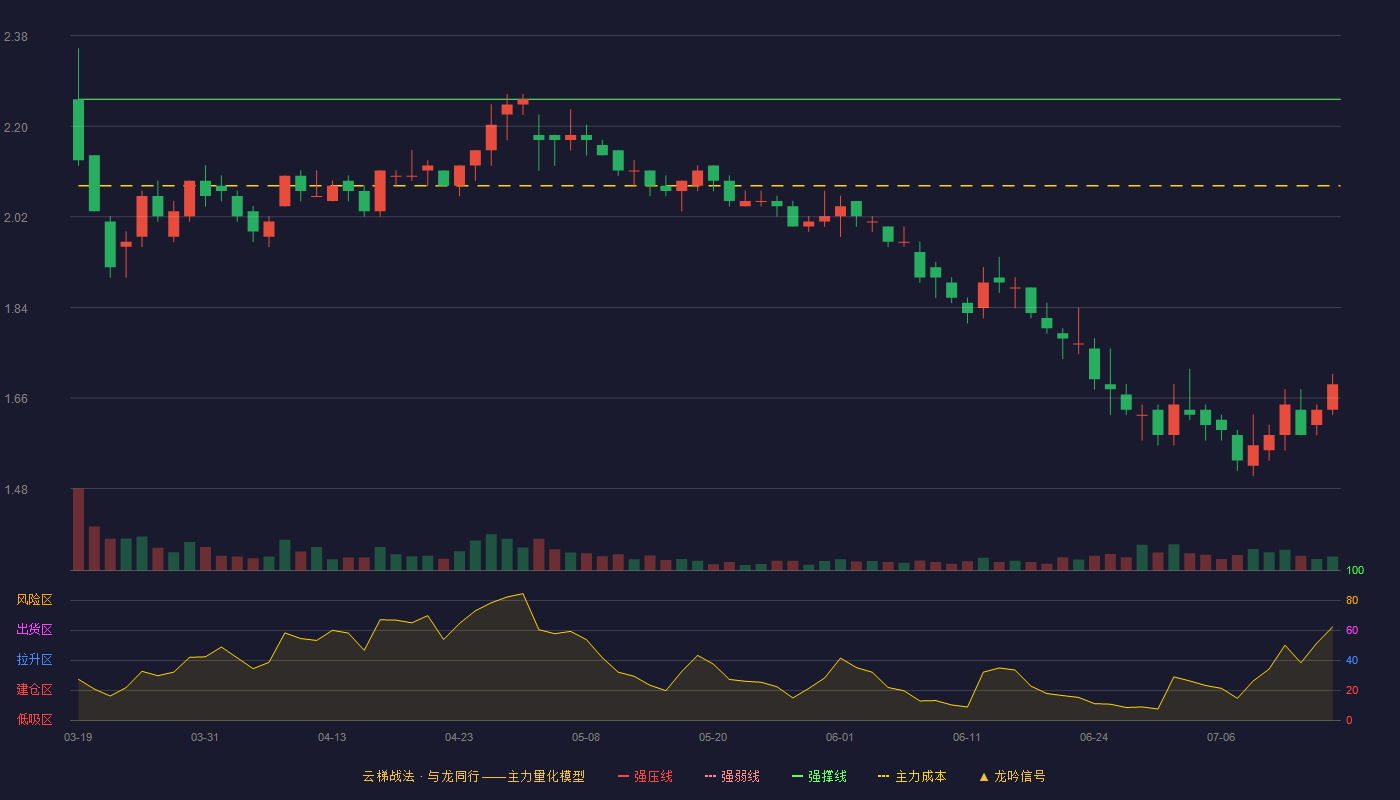This screenshot has height=800, width=1400.
Task: Click the 2.02 price axis label
Action: pos(16,218)
